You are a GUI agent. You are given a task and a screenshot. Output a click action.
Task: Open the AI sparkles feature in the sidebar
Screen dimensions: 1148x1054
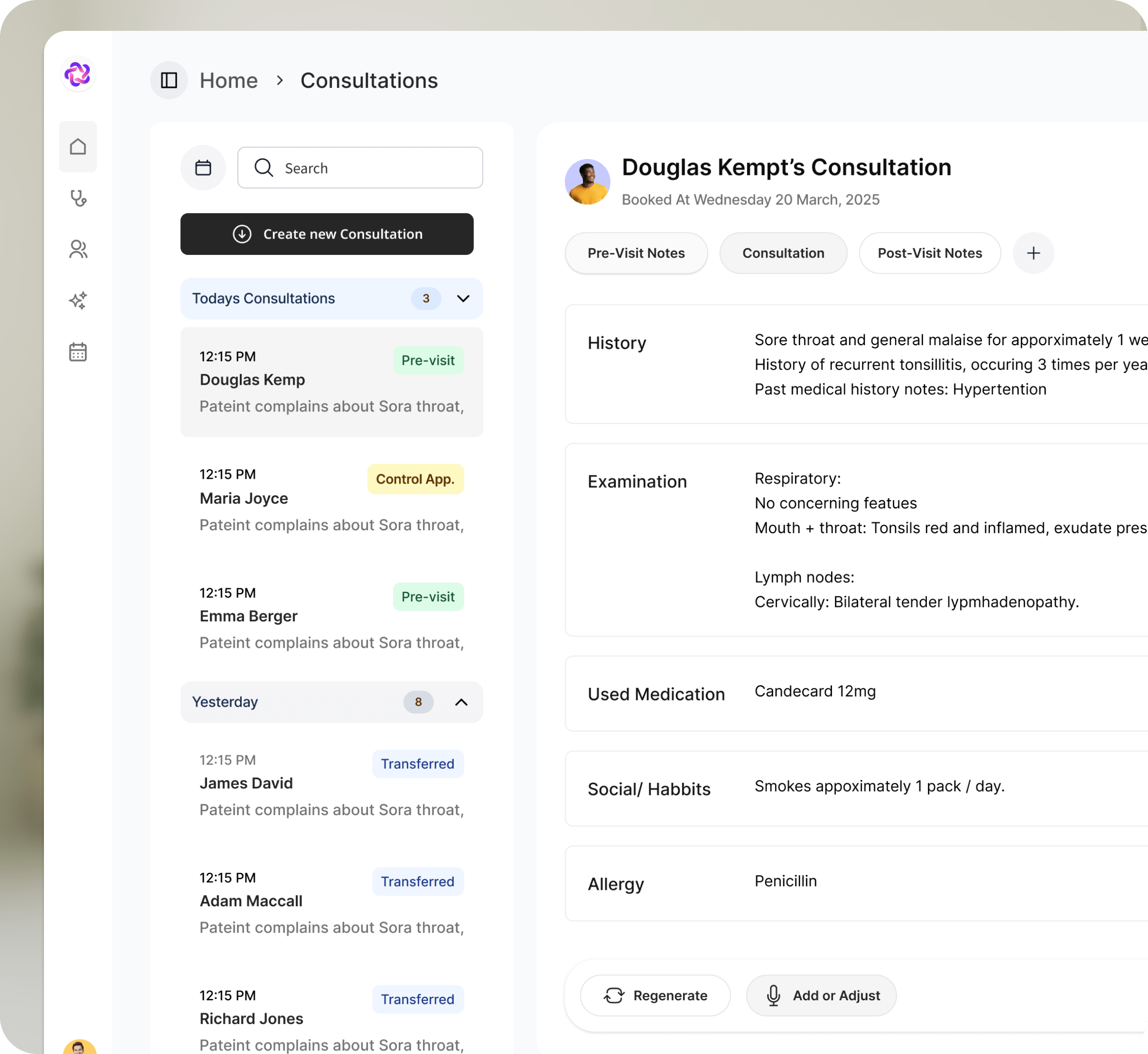(x=78, y=301)
